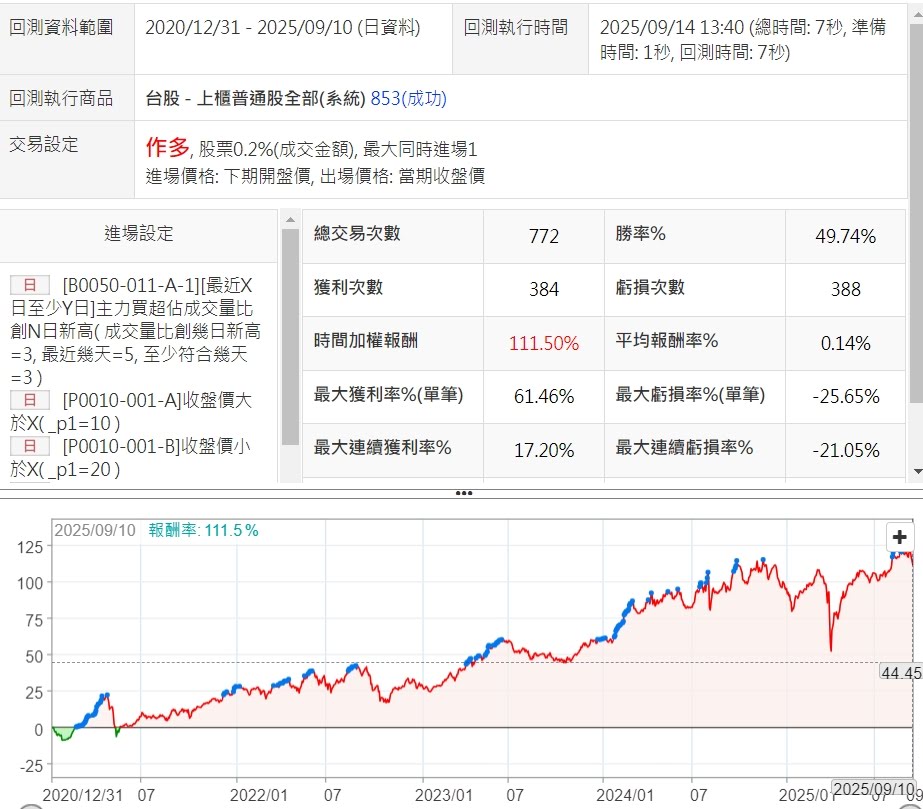The height and width of the screenshot is (809, 923).
Task: Click the left range handle below the chart
Action: (x=30, y=805)
